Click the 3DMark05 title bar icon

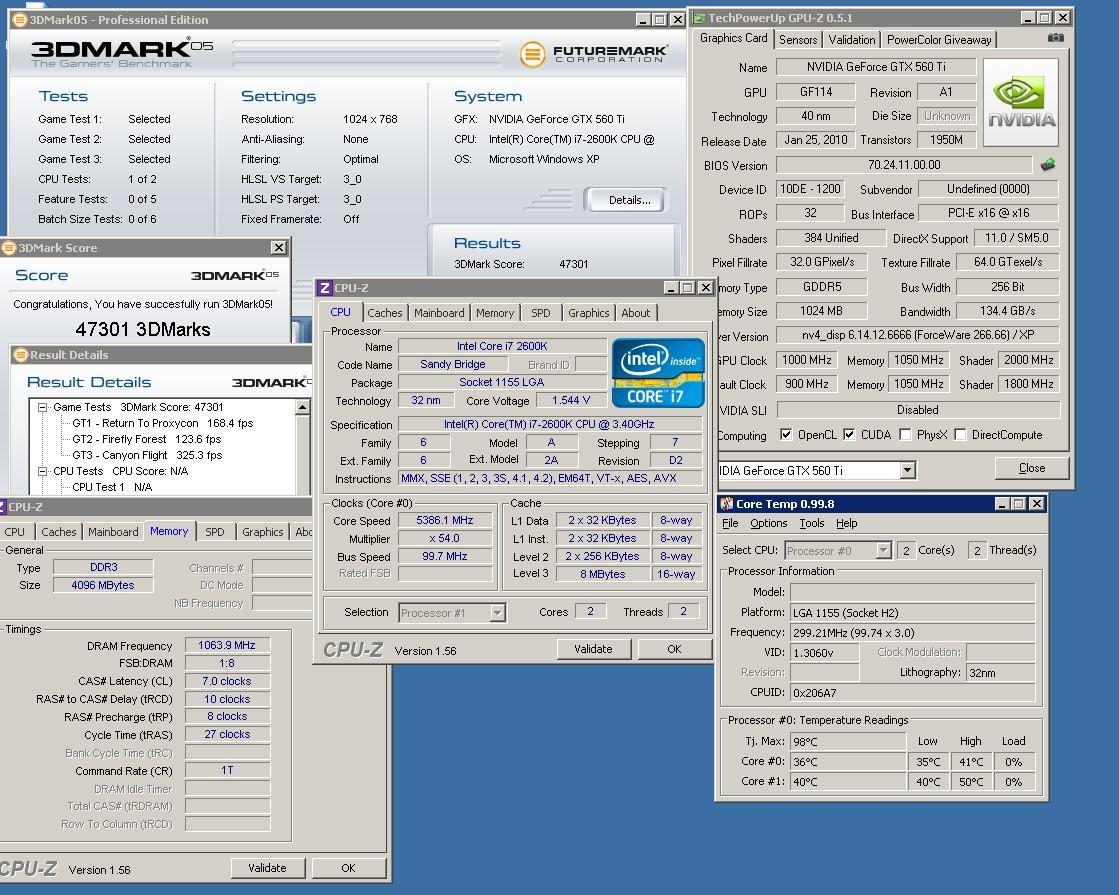pyautogui.click(x=21, y=19)
